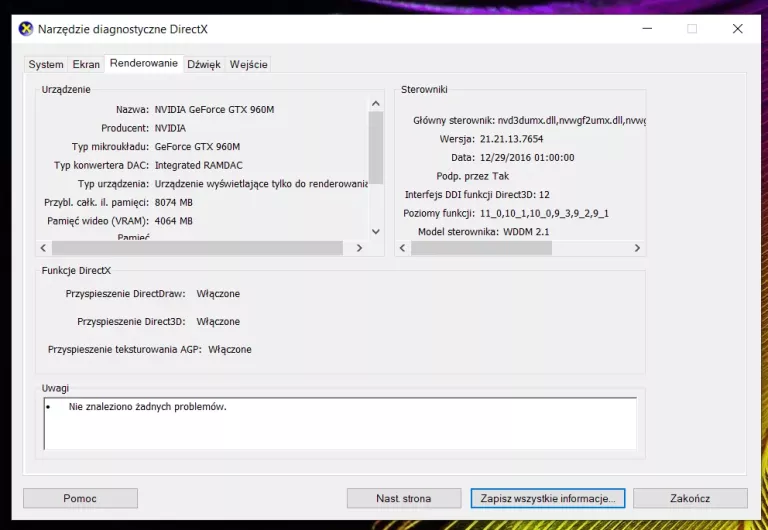Click the Pomoc button
Viewport: 768px width, 530px height.
click(80, 498)
